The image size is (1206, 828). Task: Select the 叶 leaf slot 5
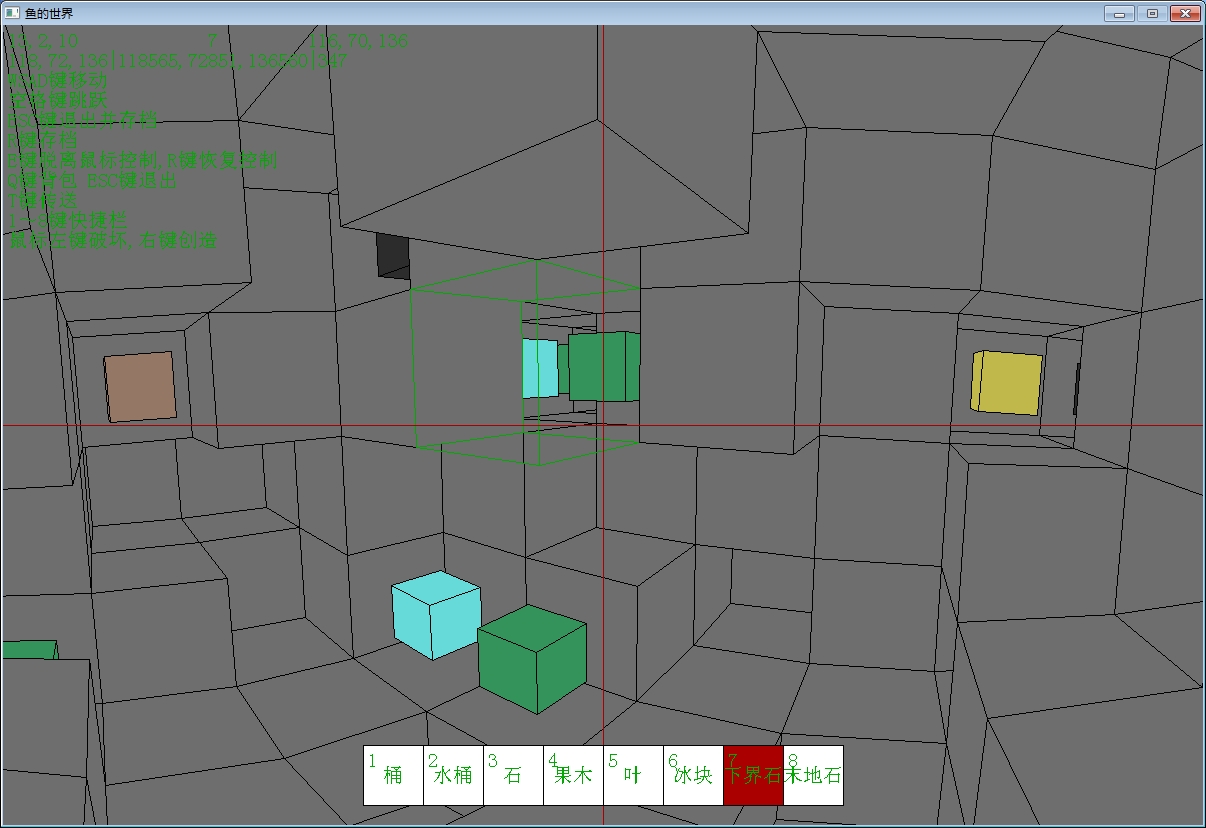click(x=633, y=775)
